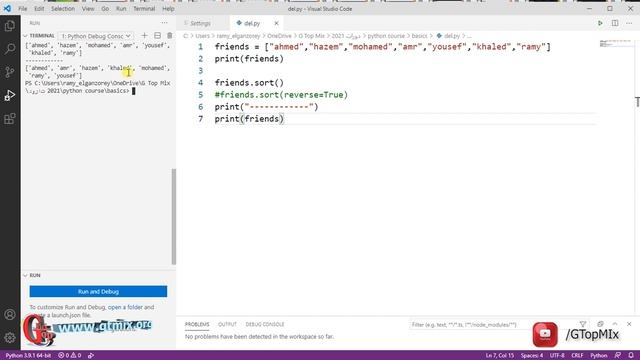Open the Explorer view in activity bar
The image size is (640, 360).
tap(9, 26)
